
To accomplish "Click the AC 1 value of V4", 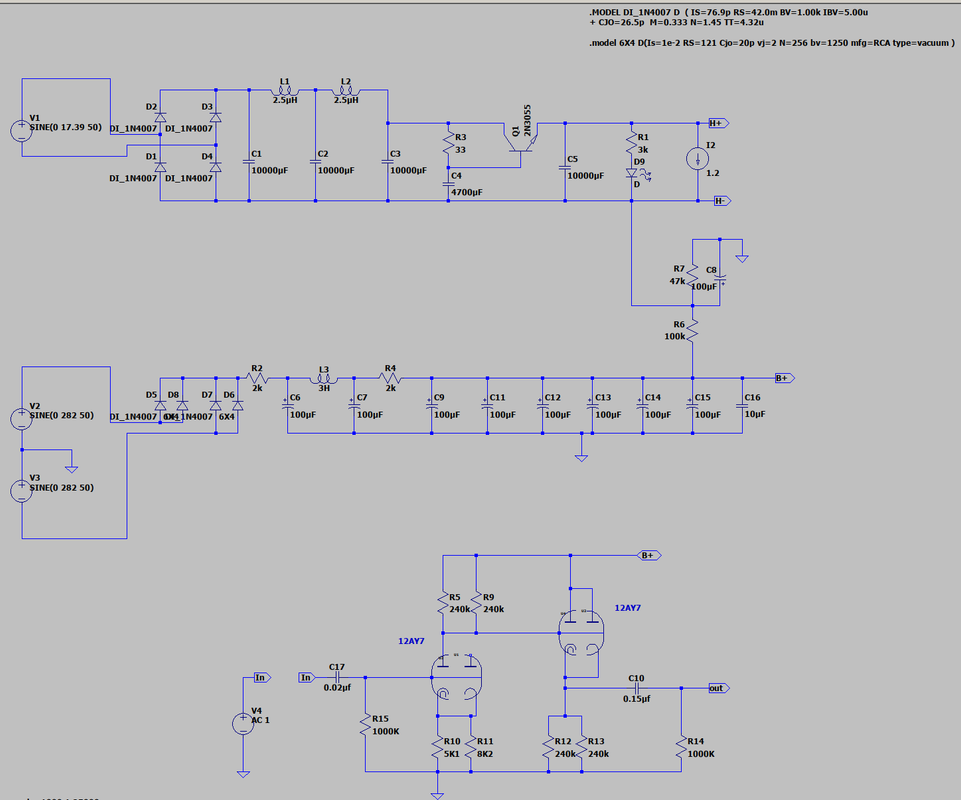I will (x=260, y=720).
